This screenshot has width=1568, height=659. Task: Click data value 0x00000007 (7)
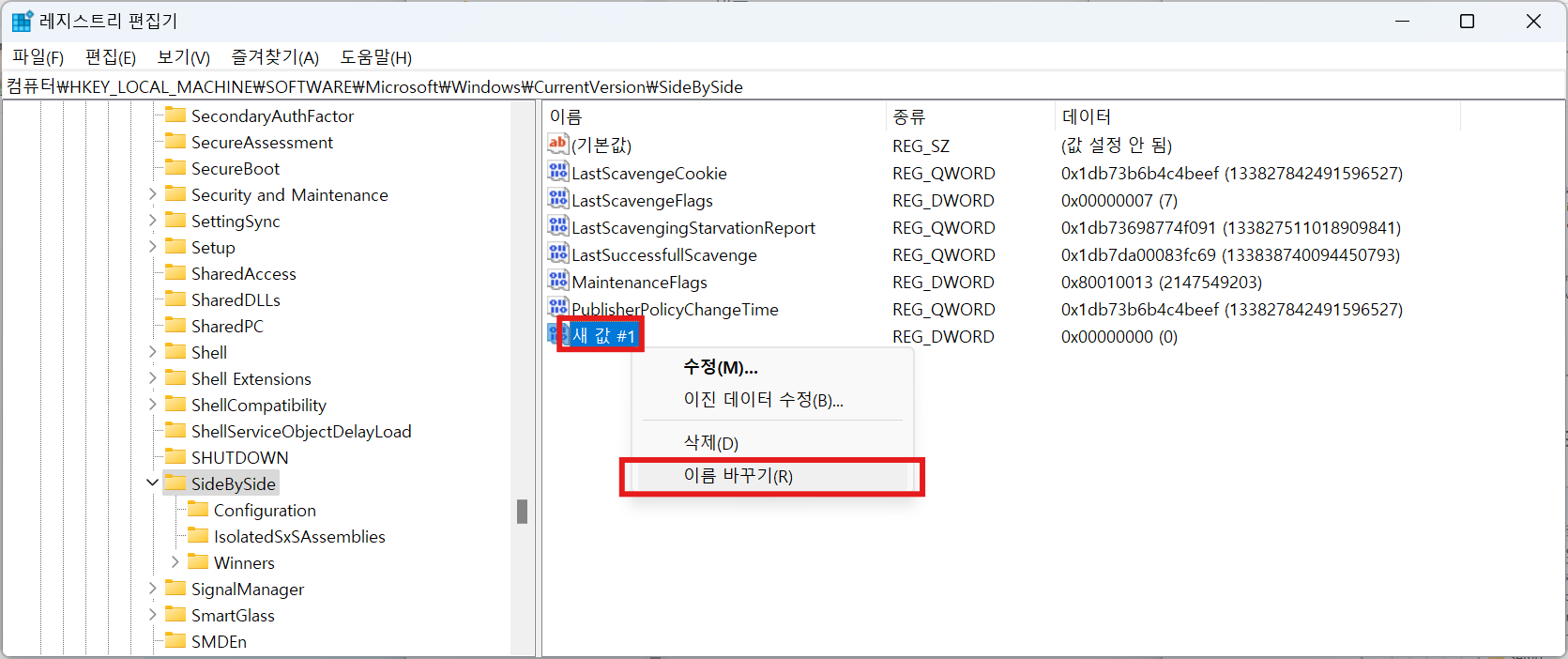(x=1119, y=200)
